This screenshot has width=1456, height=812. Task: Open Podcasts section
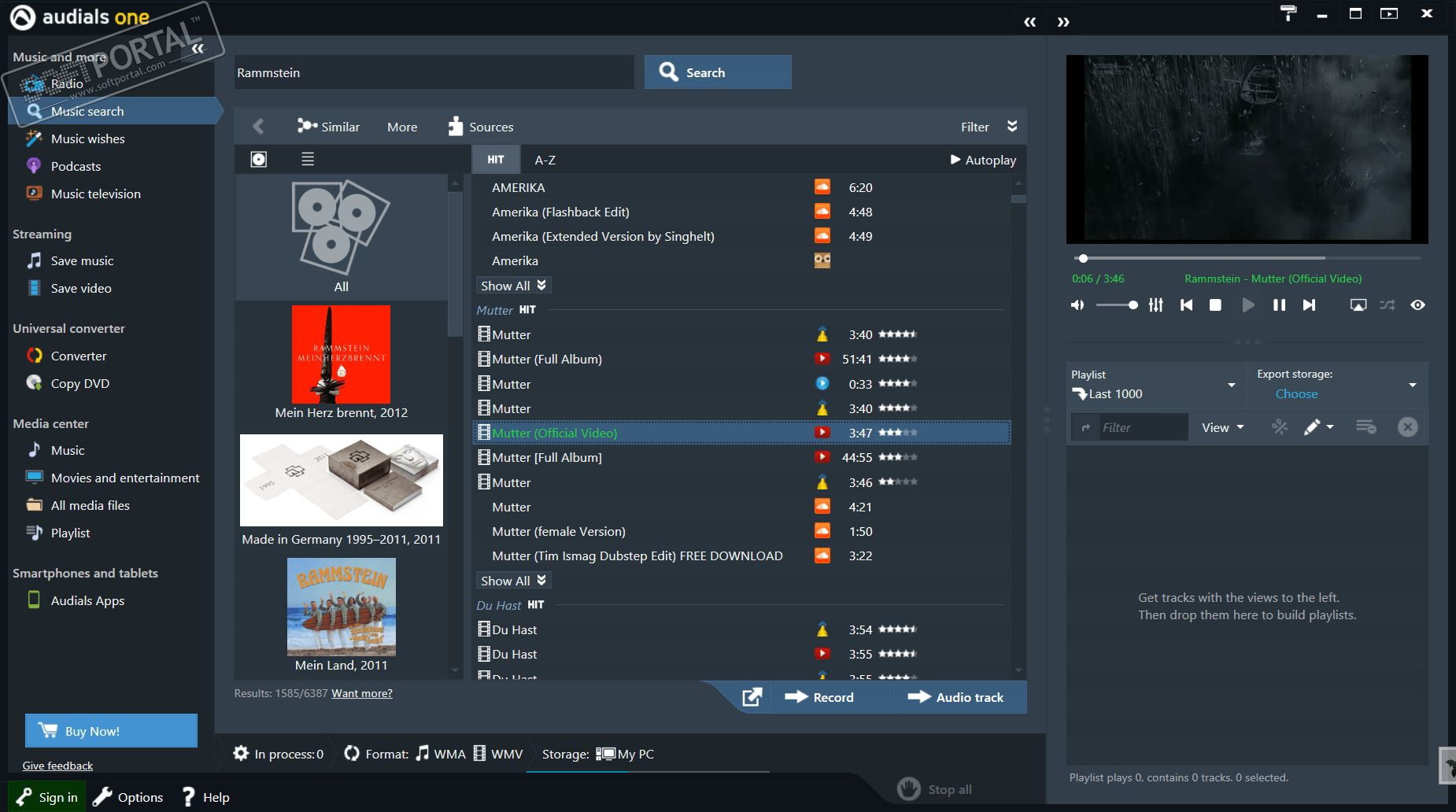pos(76,166)
